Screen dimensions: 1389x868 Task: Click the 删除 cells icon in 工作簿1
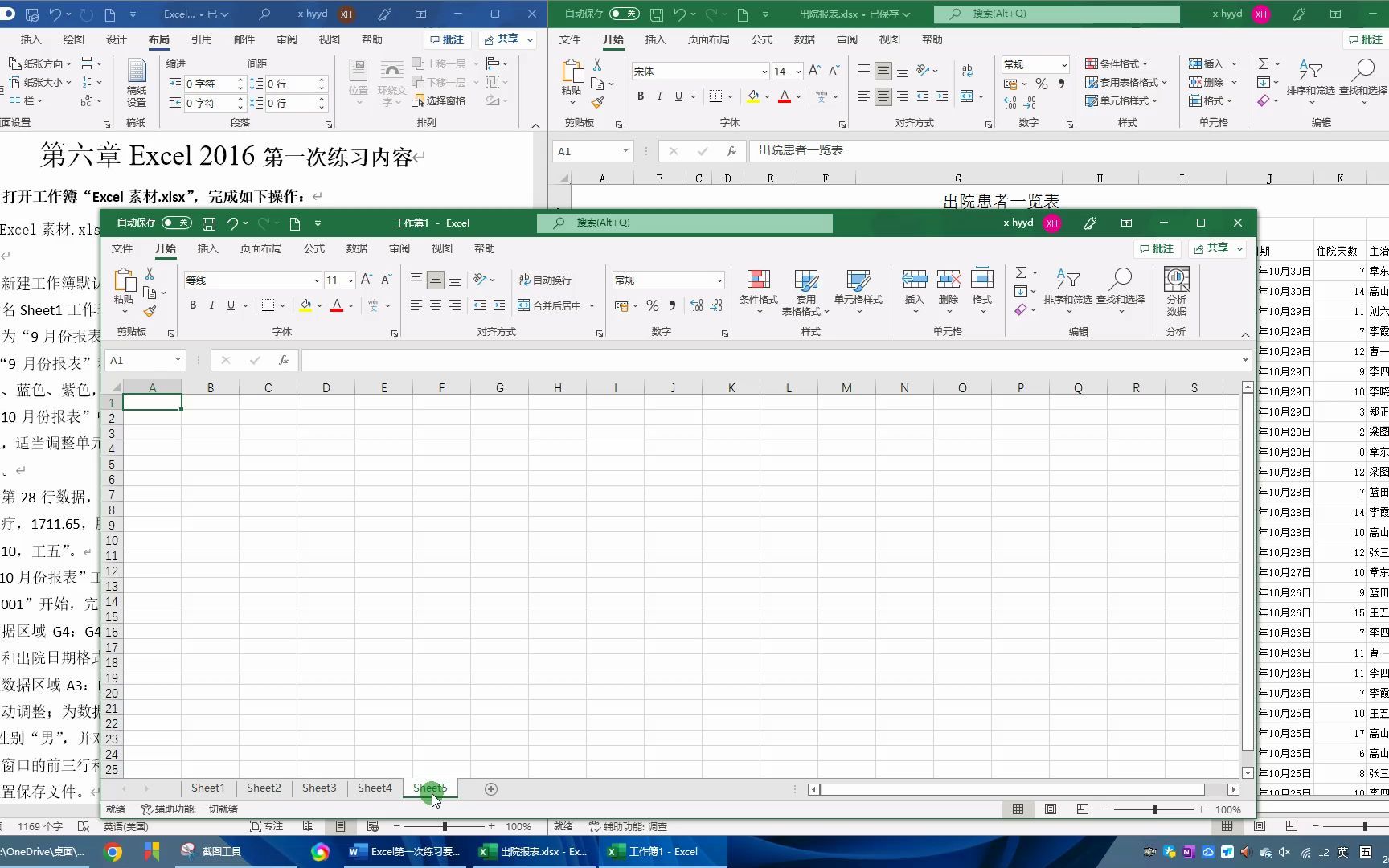949,279
